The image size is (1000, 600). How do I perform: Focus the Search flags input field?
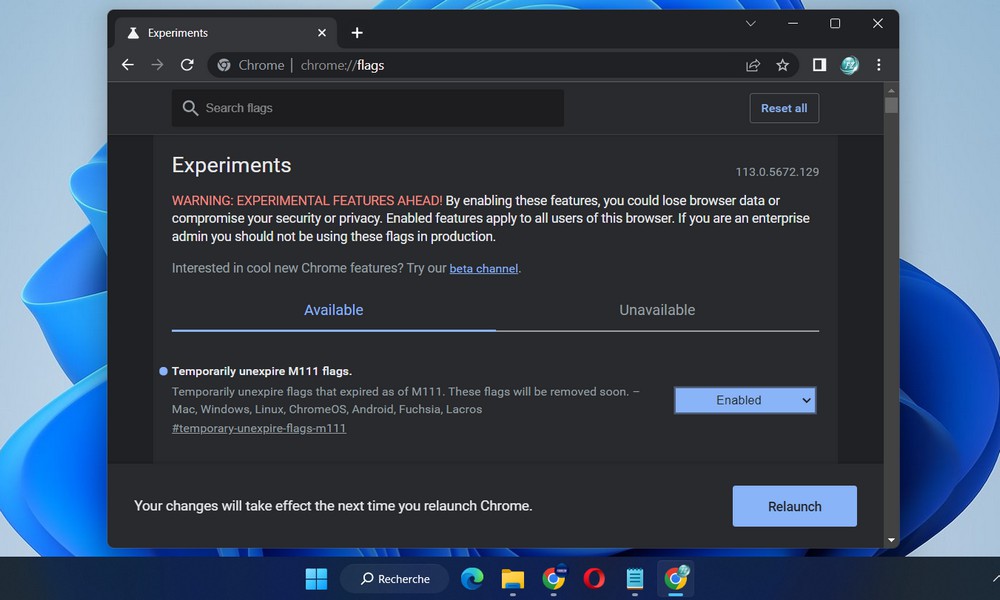(x=367, y=108)
